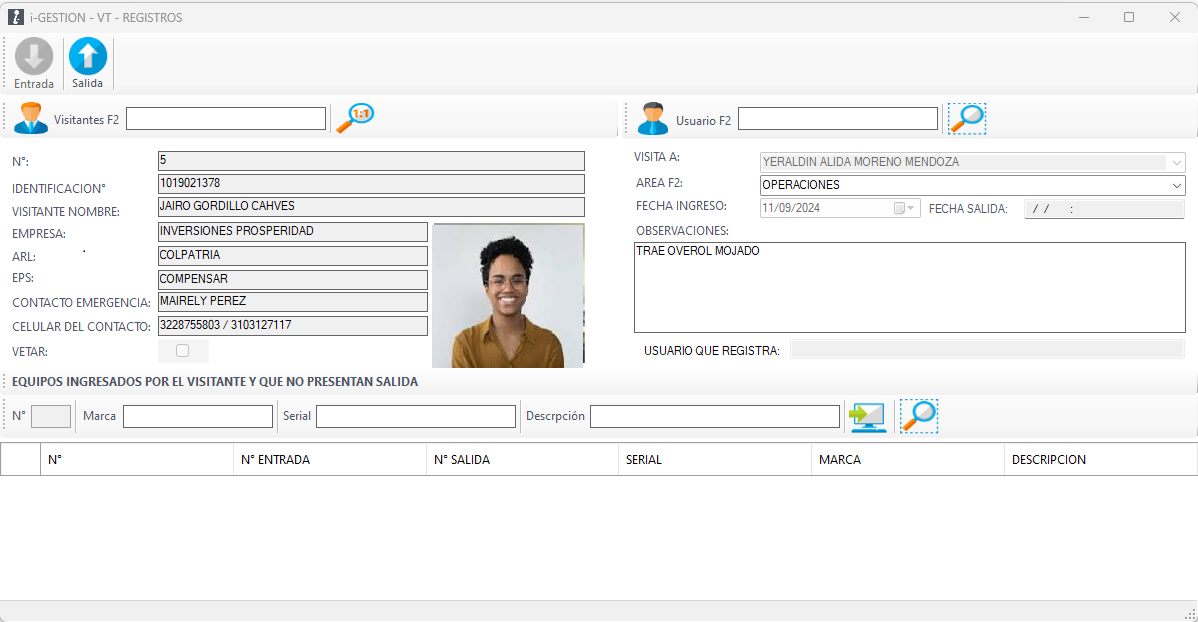Click the Entrada down-arrow icon
Image resolution: width=1198 pixels, height=622 pixels.
34,57
